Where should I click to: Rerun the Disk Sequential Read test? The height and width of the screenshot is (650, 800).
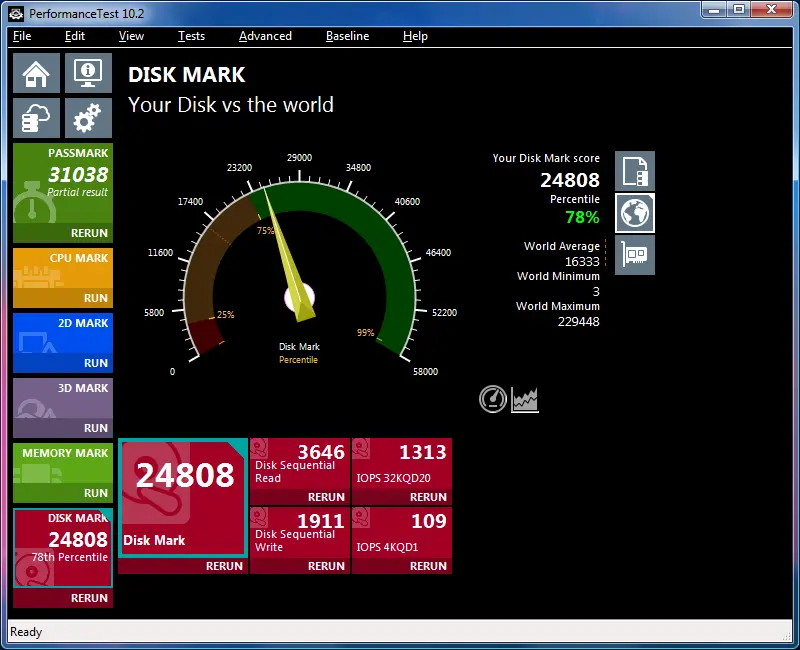327,497
